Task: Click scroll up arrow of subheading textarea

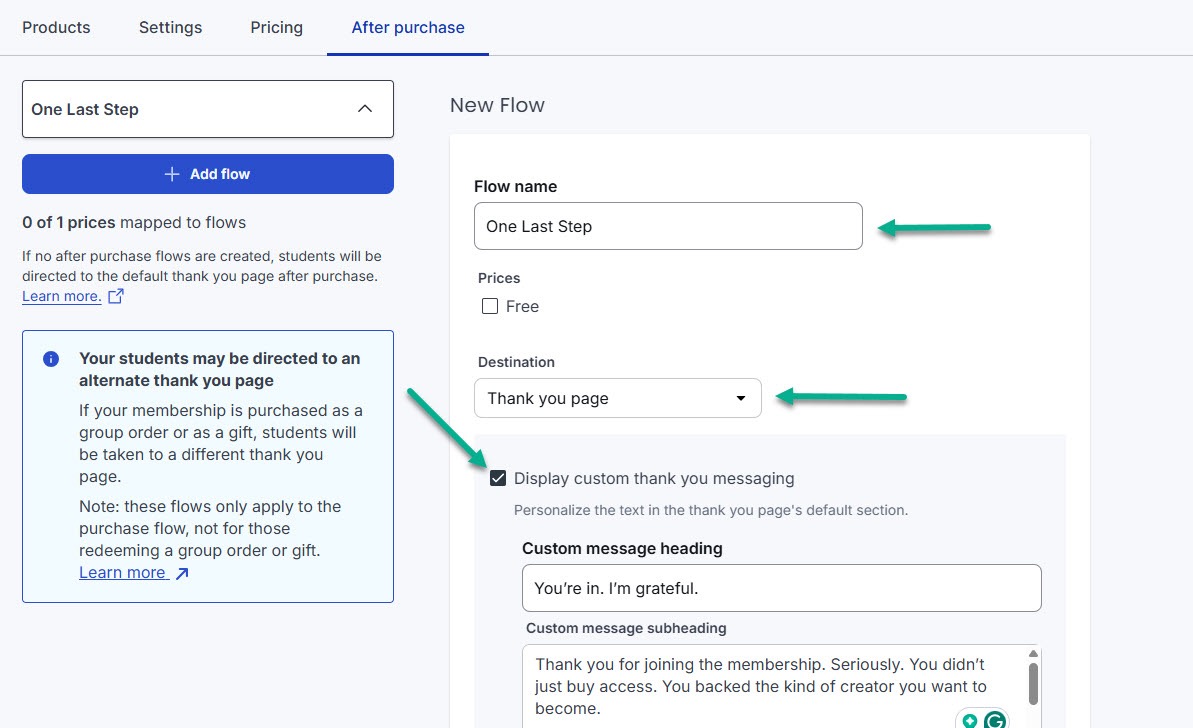Action: pyautogui.click(x=1033, y=653)
